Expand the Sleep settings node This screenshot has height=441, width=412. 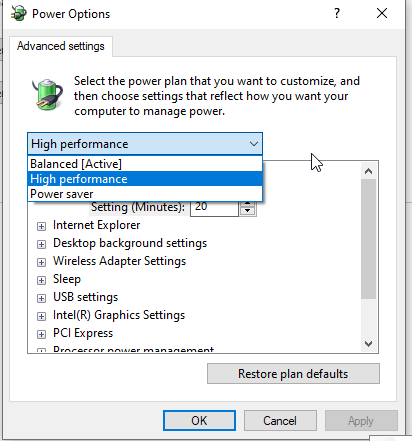[x=41, y=281]
